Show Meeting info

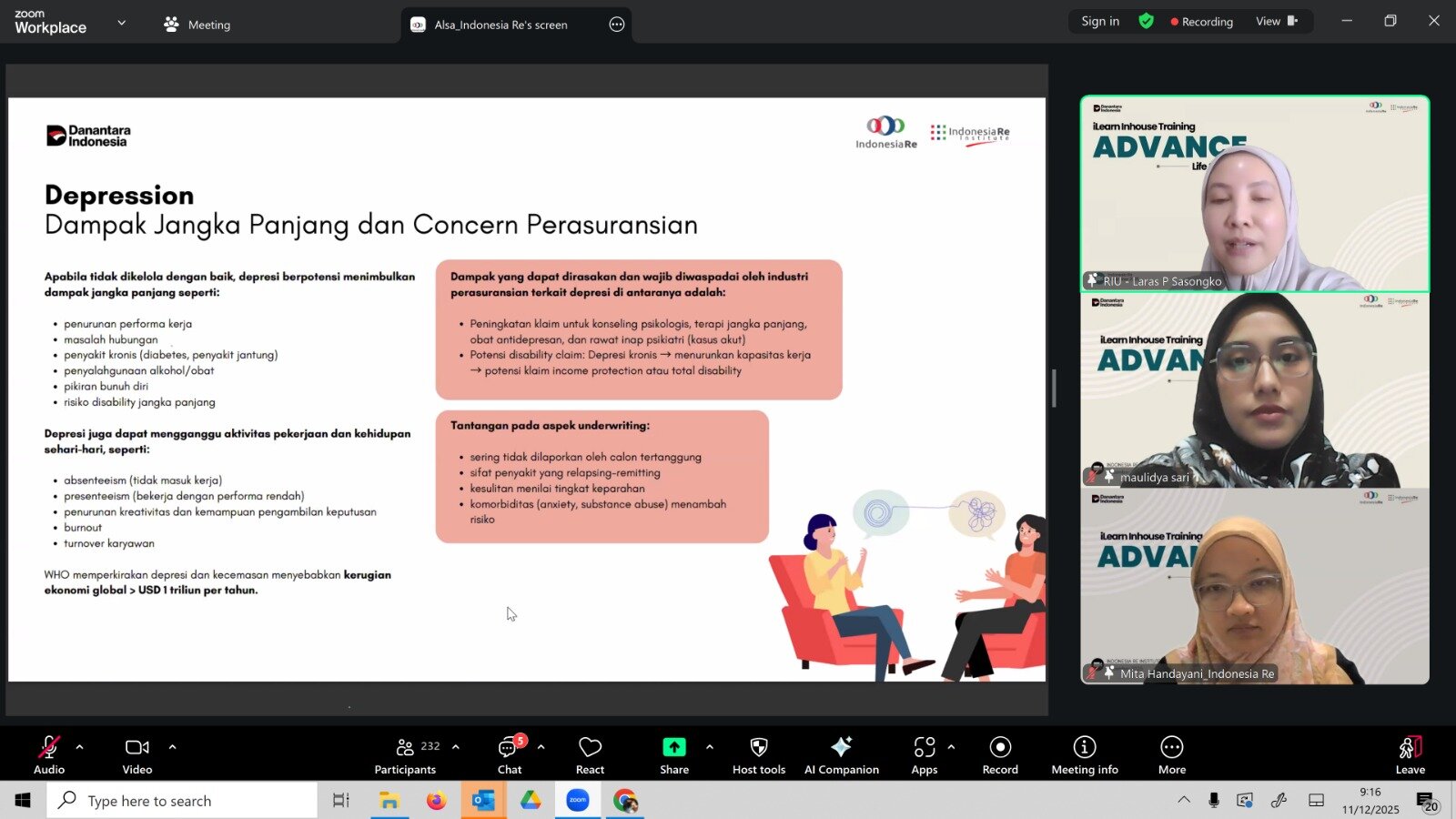1085,755
